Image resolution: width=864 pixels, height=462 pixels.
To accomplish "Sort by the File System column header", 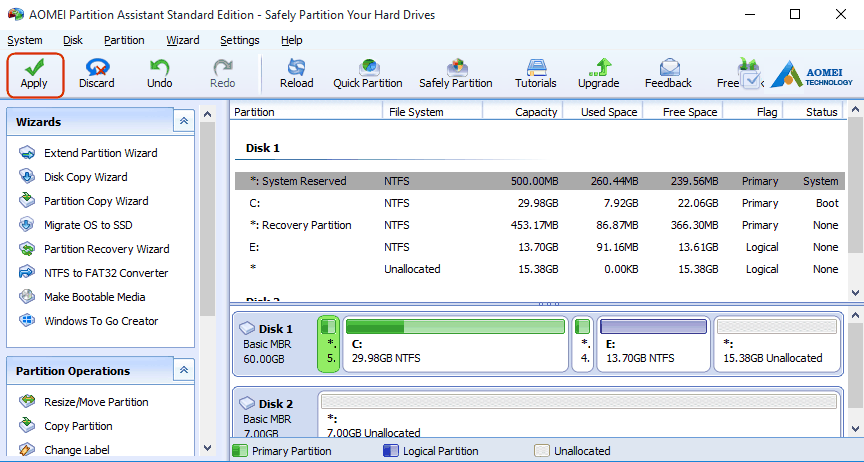I will pos(433,112).
